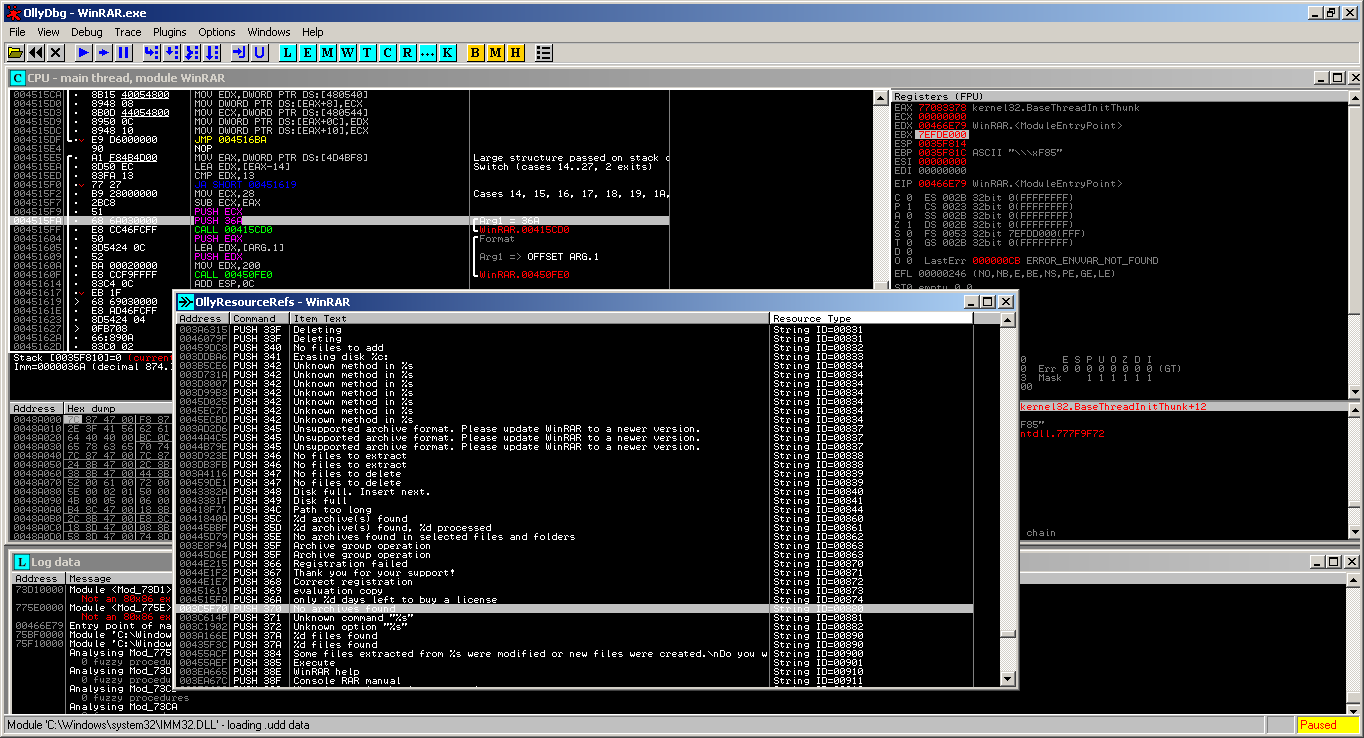Open the Debug menu
1364x738 pixels.
pyautogui.click(x=87, y=32)
